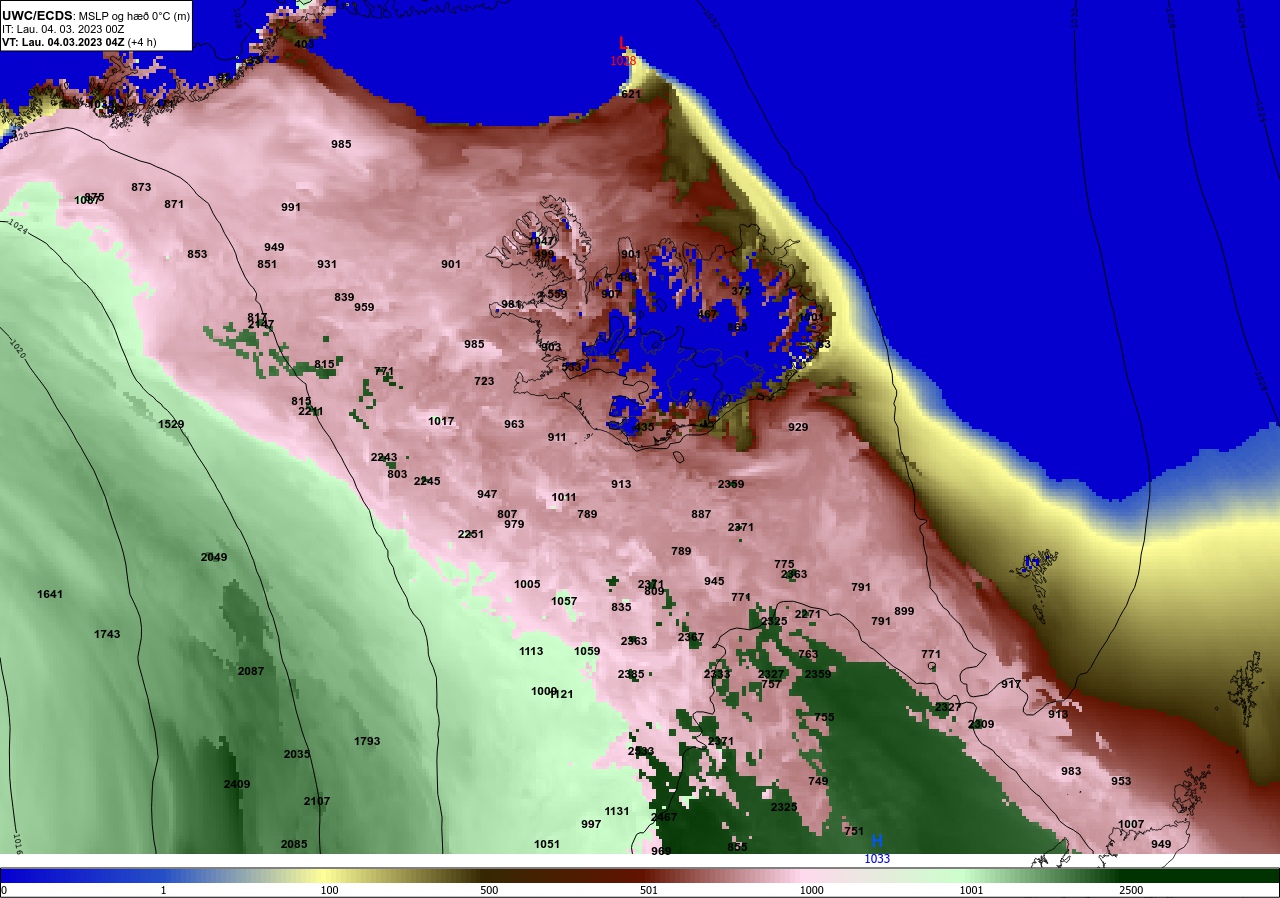This screenshot has height=898, width=1280.
Task: Click the 1011 map value
Action: pyautogui.click(x=564, y=497)
